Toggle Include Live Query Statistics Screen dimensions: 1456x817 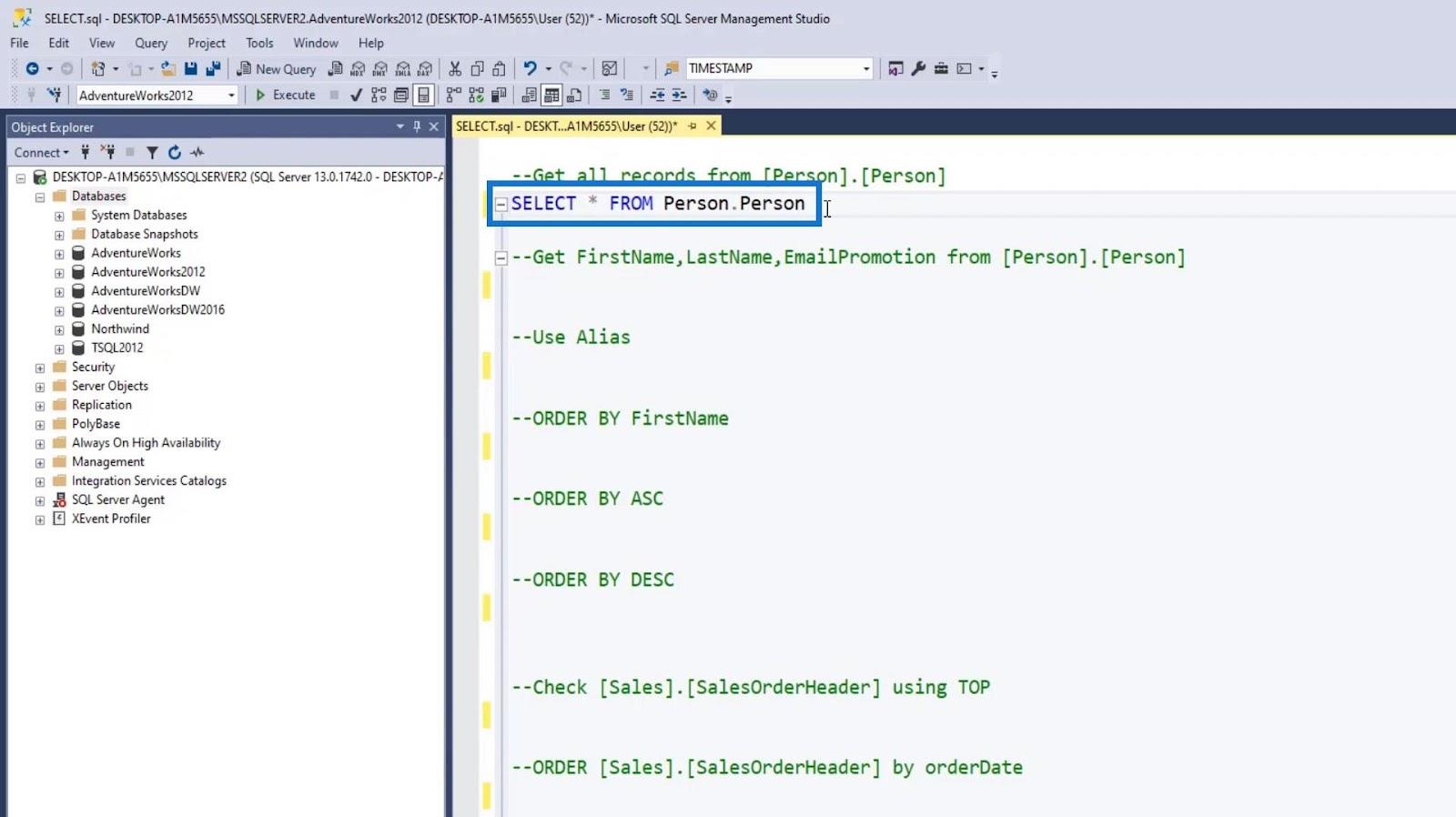pos(476,95)
